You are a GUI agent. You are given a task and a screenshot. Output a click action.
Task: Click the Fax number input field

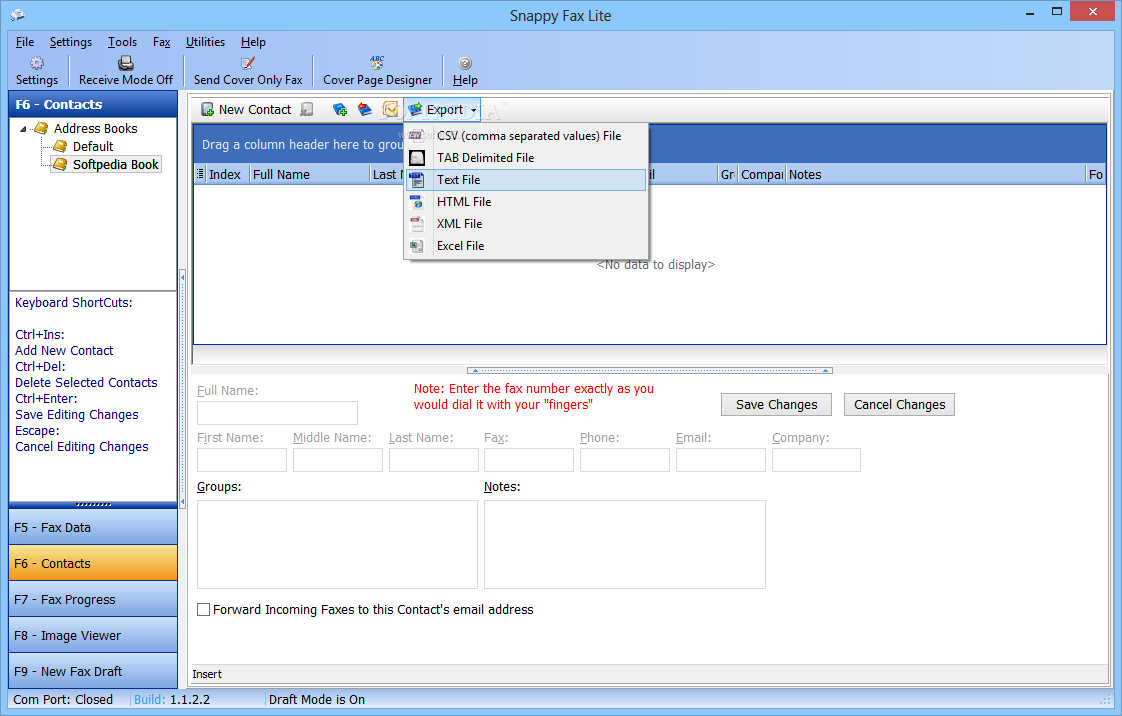(x=529, y=460)
